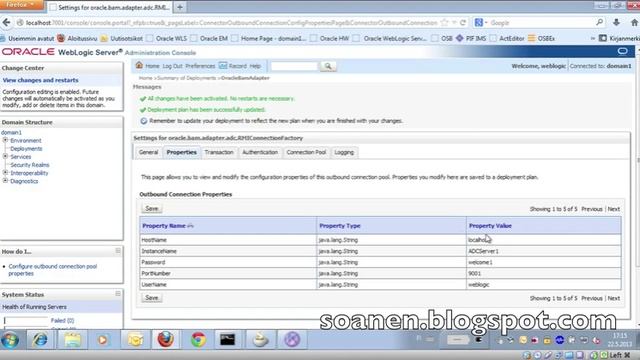
Task: Click the Failed (0) health link
Action: click(62, 320)
